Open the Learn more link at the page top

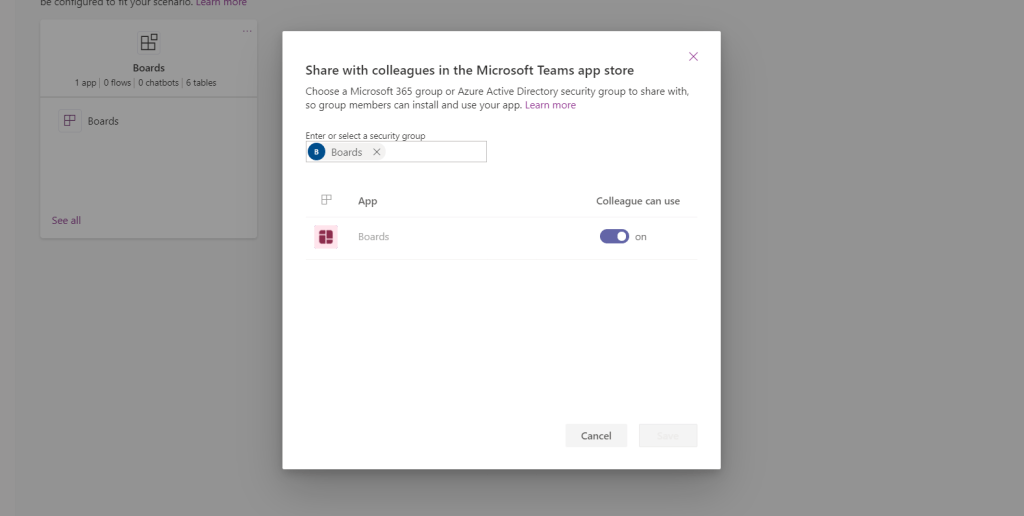tap(221, 3)
